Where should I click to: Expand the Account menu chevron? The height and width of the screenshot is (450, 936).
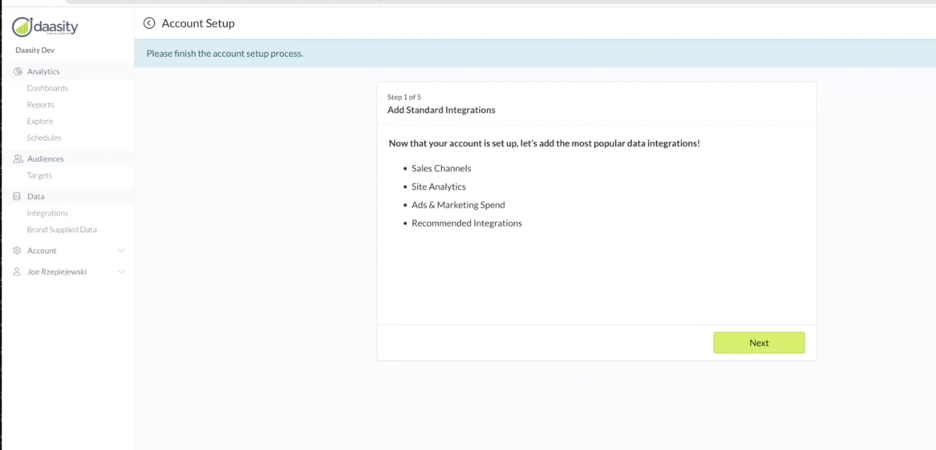coord(121,251)
